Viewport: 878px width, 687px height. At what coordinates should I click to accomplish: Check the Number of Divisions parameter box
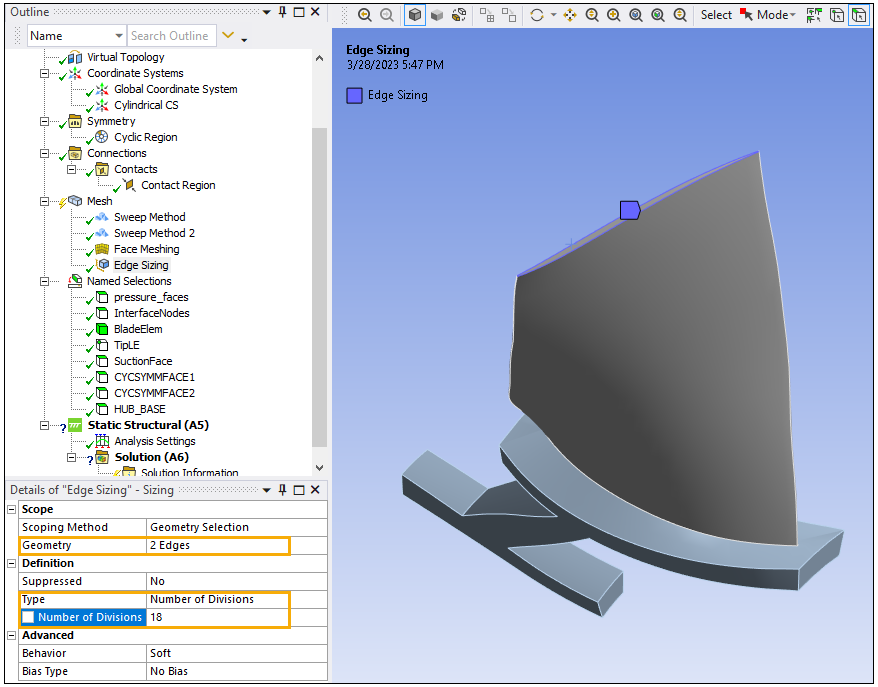tap(29, 617)
